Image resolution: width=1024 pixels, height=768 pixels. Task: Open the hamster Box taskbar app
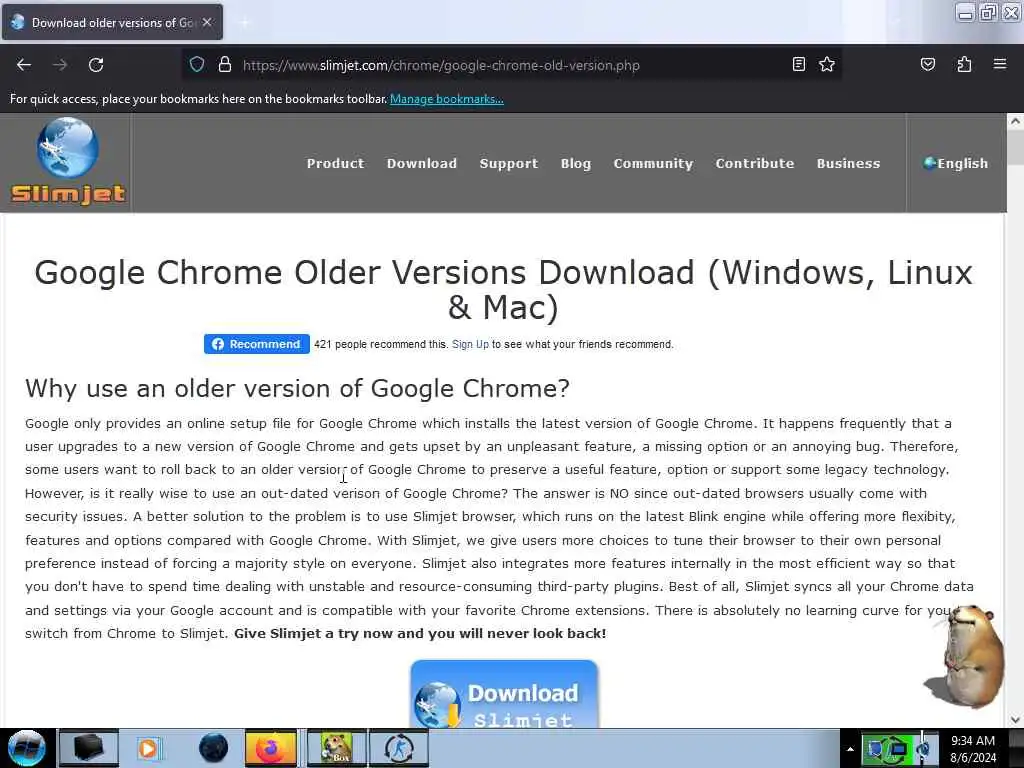(336, 748)
